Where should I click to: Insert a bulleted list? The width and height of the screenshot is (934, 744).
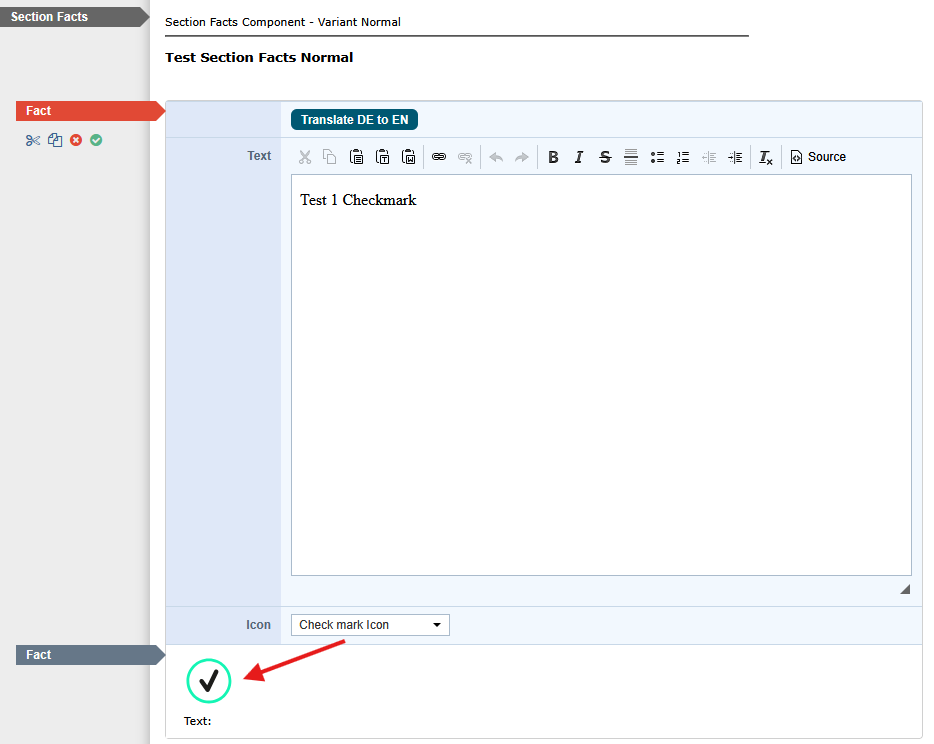[657, 157]
